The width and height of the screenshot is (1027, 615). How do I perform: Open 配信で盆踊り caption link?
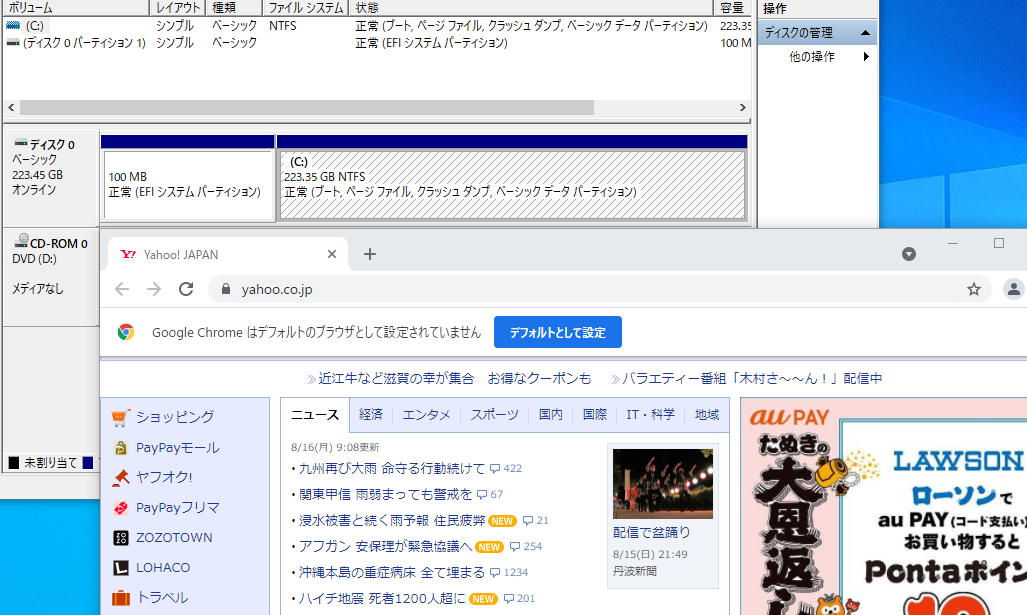point(652,532)
